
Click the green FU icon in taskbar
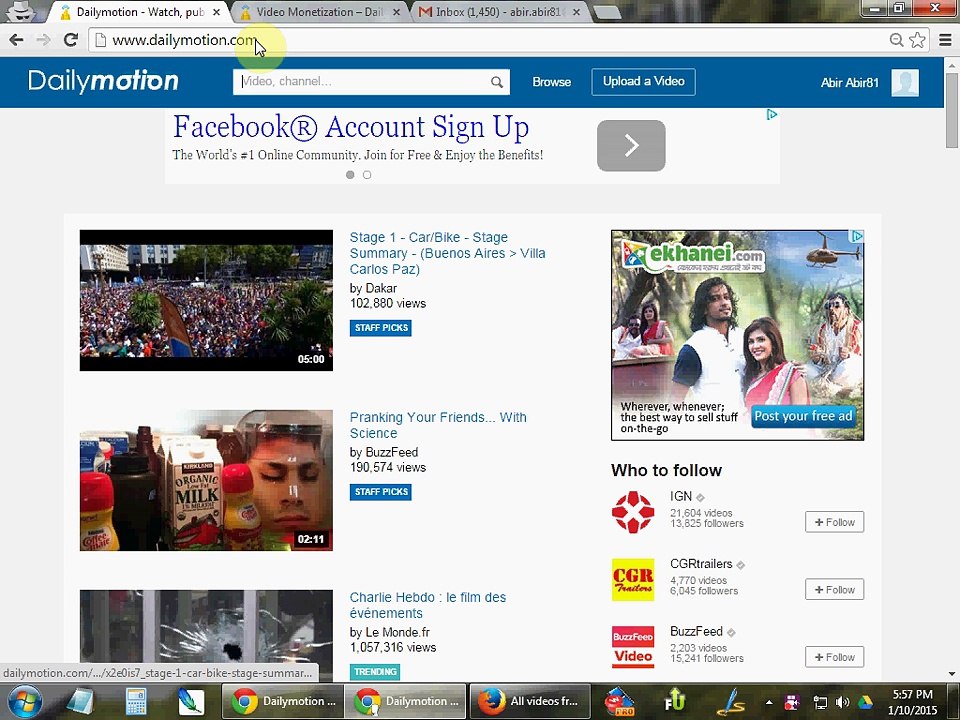tap(674, 702)
